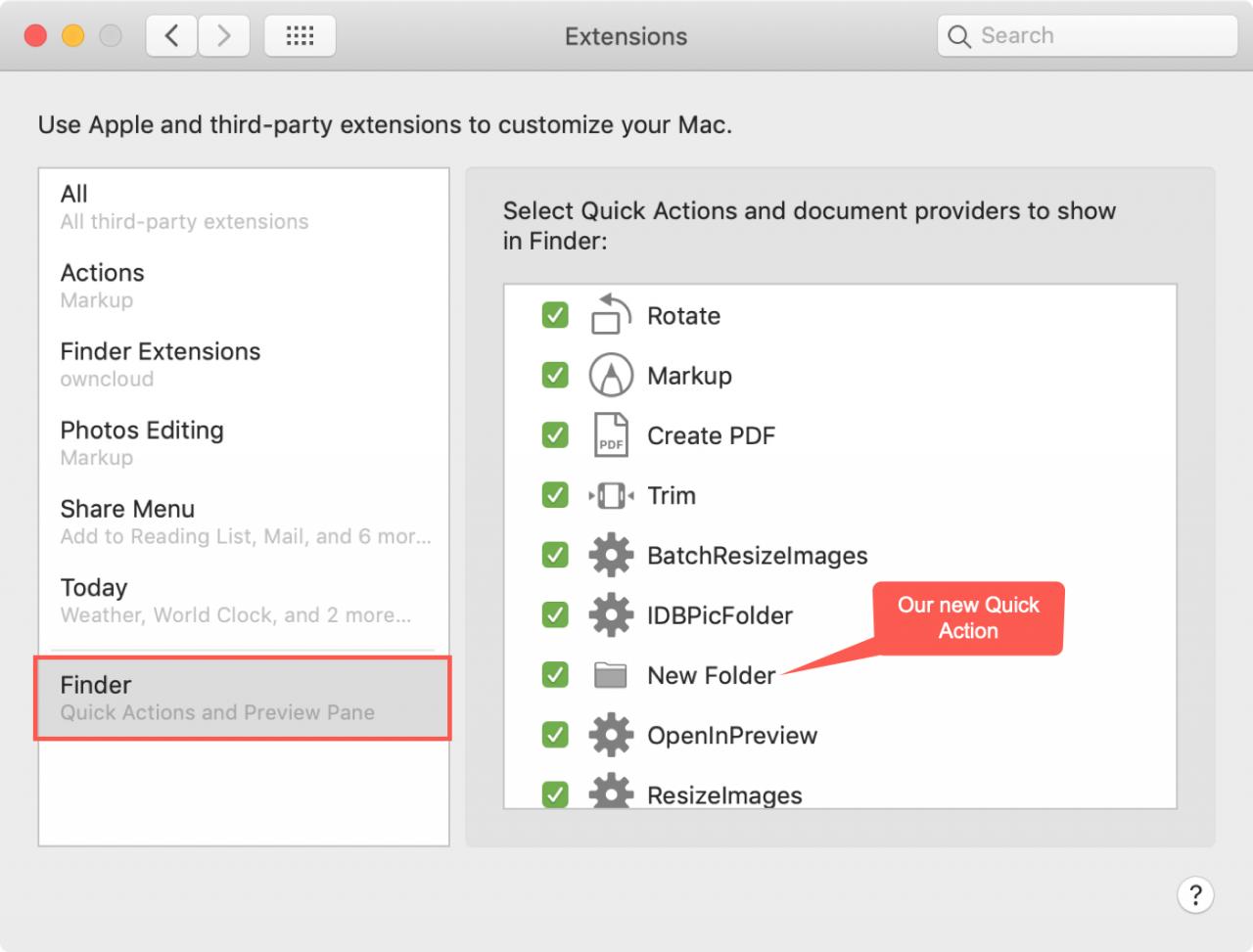This screenshot has width=1253, height=952.
Task: Click the New Folder icon
Action: pyautogui.click(x=611, y=675)
